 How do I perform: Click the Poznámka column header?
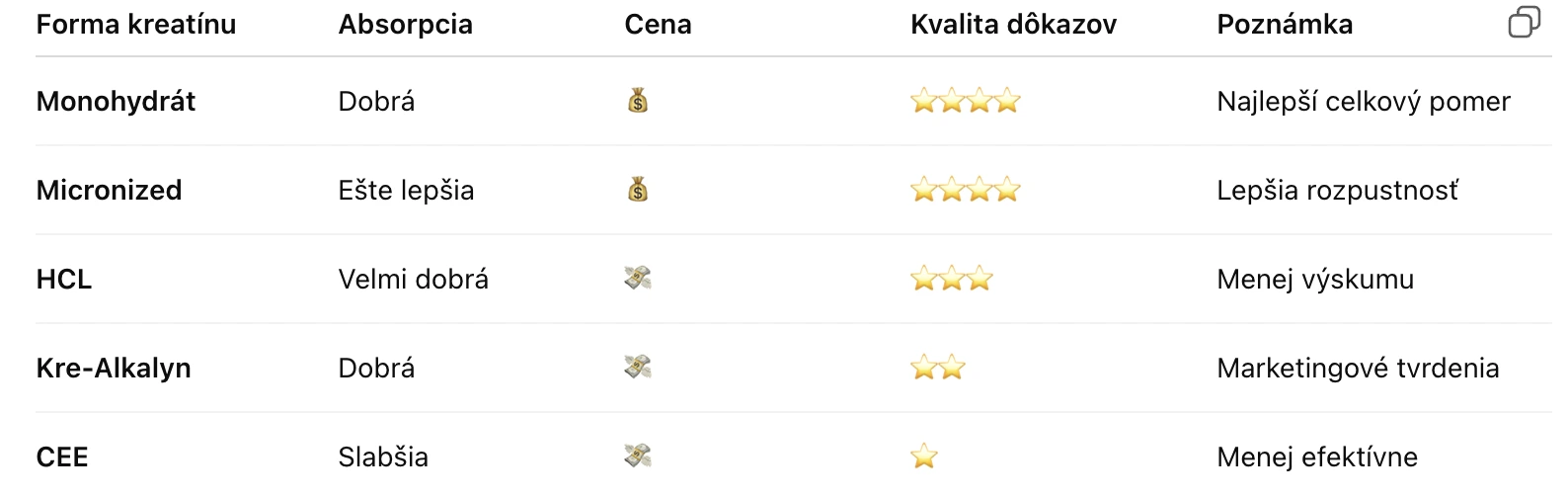pyautogui.click(x=1285, y=25)
